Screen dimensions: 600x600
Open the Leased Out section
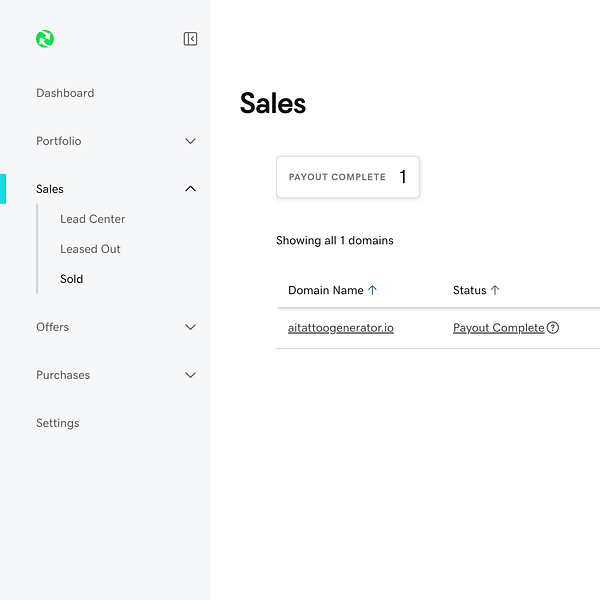coord(90,249)
